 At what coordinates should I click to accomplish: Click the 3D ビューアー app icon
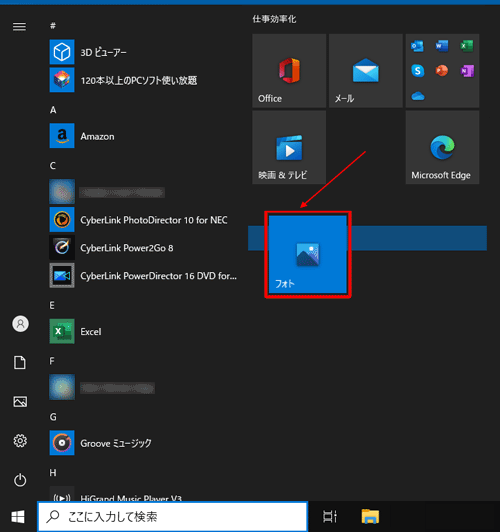(x=62, y=52)
